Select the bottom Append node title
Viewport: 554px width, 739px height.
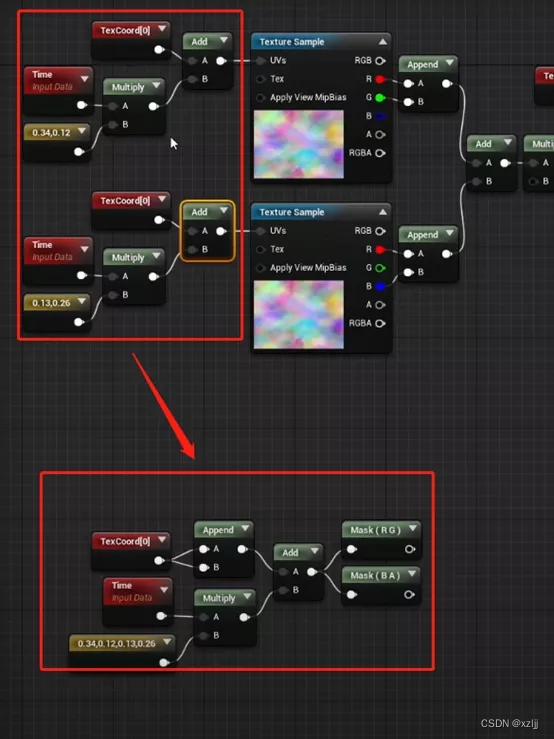pos(218,530)
